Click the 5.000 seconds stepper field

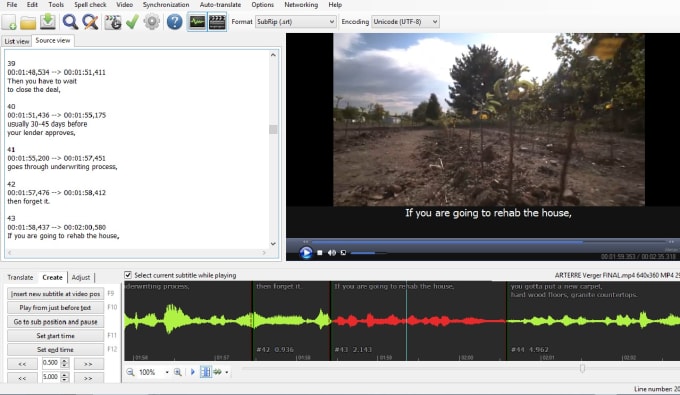[55, 377]
